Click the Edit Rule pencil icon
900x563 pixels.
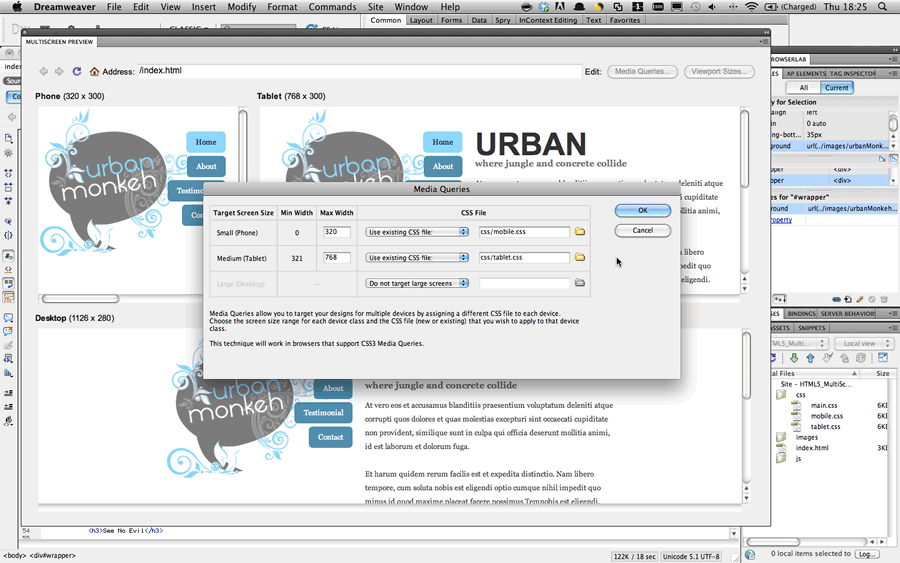pos(860,299)
